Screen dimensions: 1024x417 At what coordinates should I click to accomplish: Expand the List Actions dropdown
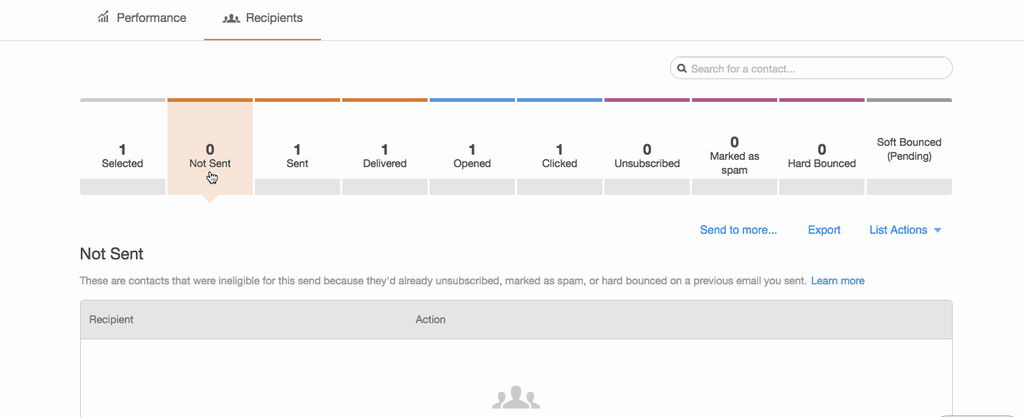point(898,230)
